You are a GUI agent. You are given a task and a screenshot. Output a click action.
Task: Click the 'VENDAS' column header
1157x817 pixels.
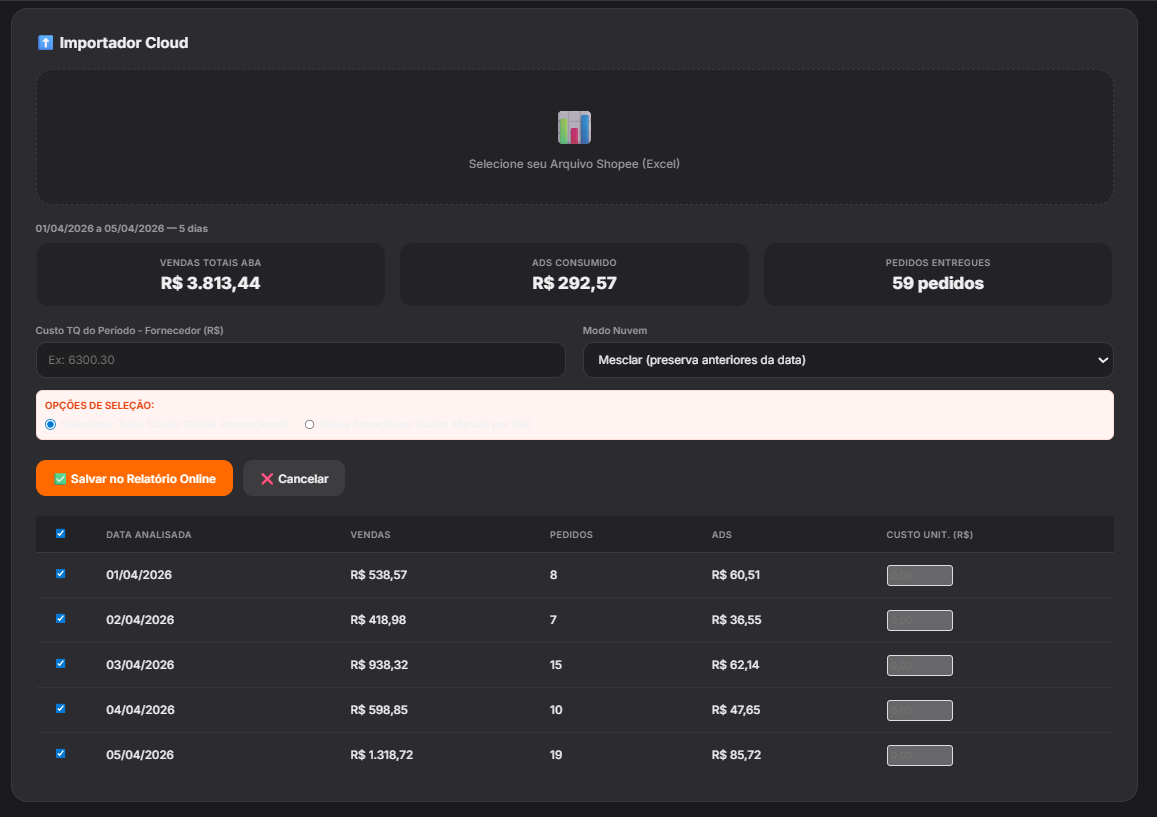(370, 534)
